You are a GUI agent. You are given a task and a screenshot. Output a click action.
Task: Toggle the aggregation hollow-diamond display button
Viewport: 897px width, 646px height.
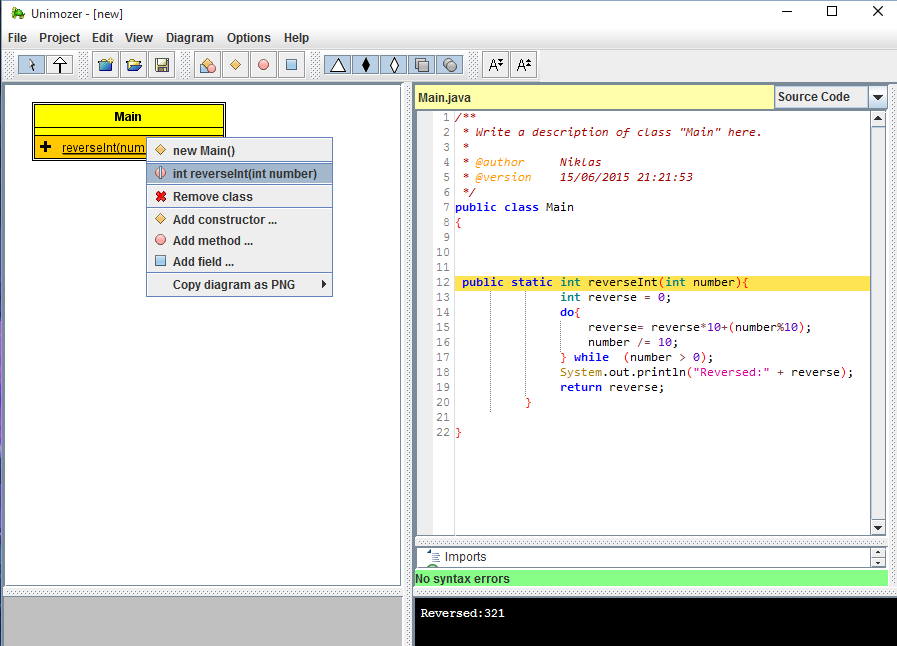[x=394, y=65]
